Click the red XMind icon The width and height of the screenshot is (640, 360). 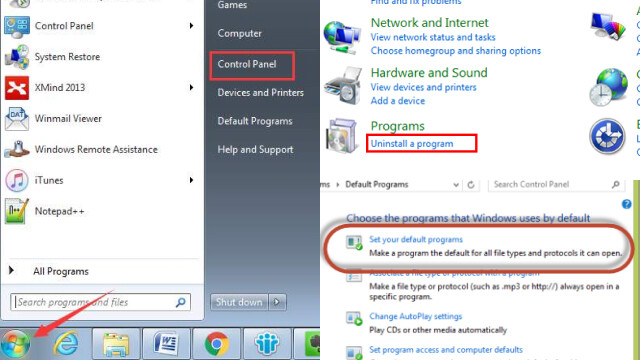17,88
